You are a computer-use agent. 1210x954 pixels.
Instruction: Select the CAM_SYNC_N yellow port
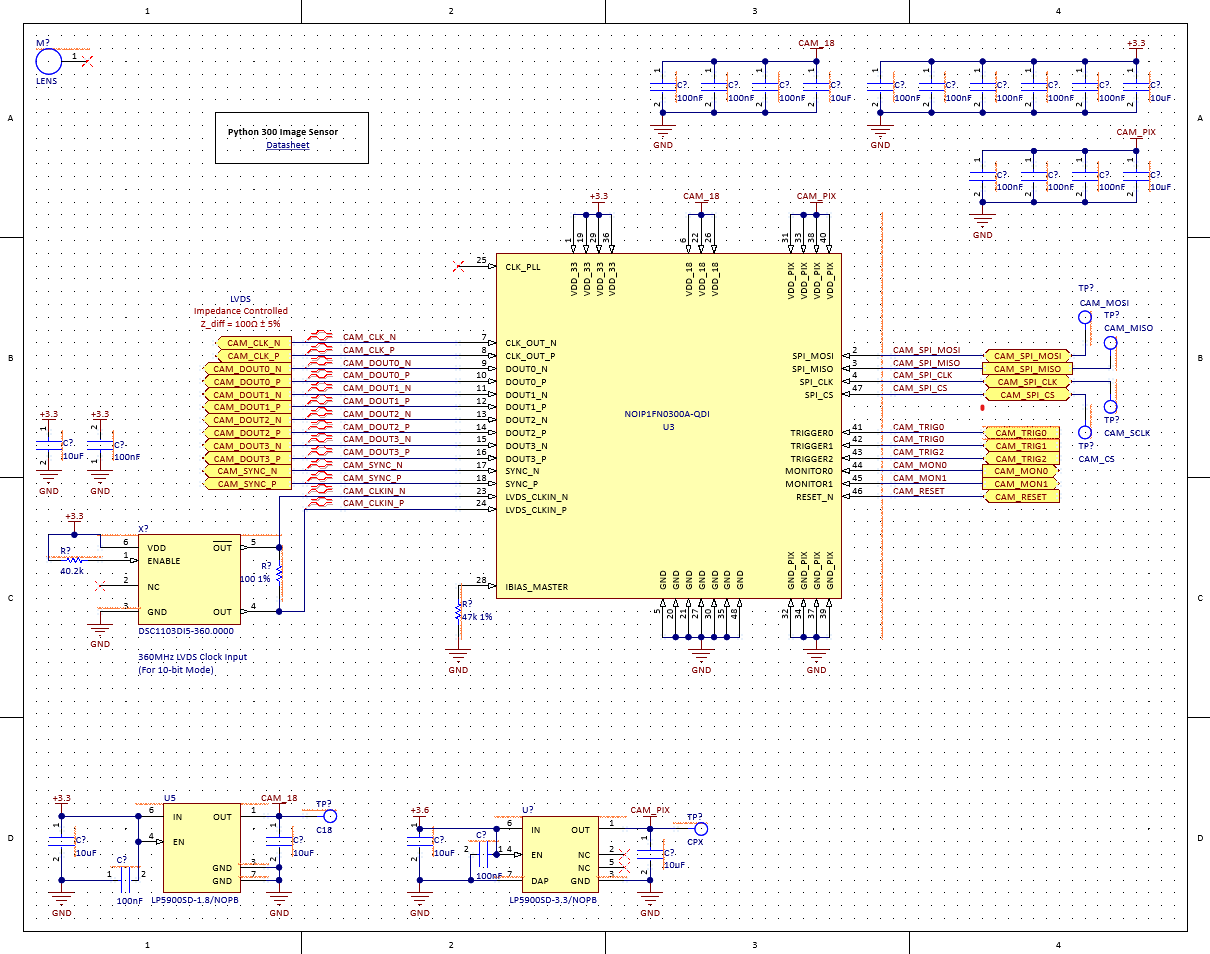tap(246, 471)
